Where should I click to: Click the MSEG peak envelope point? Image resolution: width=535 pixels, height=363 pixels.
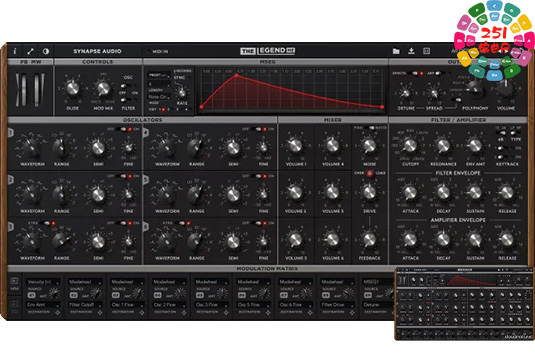click(x=236, y=75)
